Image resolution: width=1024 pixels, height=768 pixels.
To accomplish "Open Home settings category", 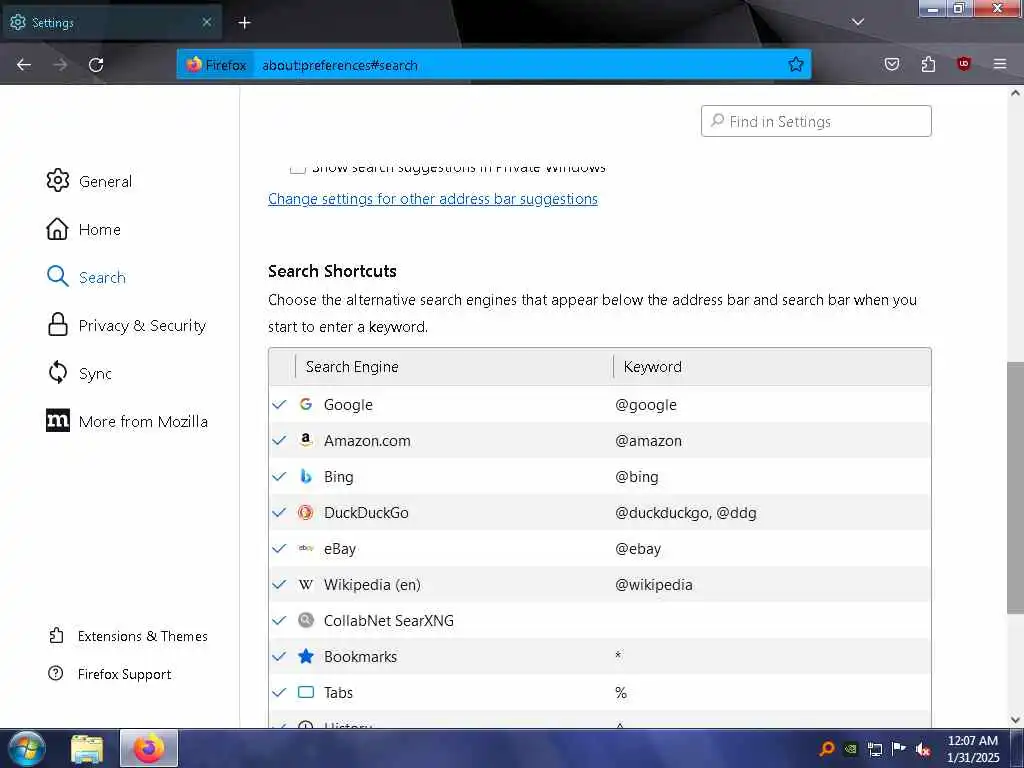I will [84, 229].
